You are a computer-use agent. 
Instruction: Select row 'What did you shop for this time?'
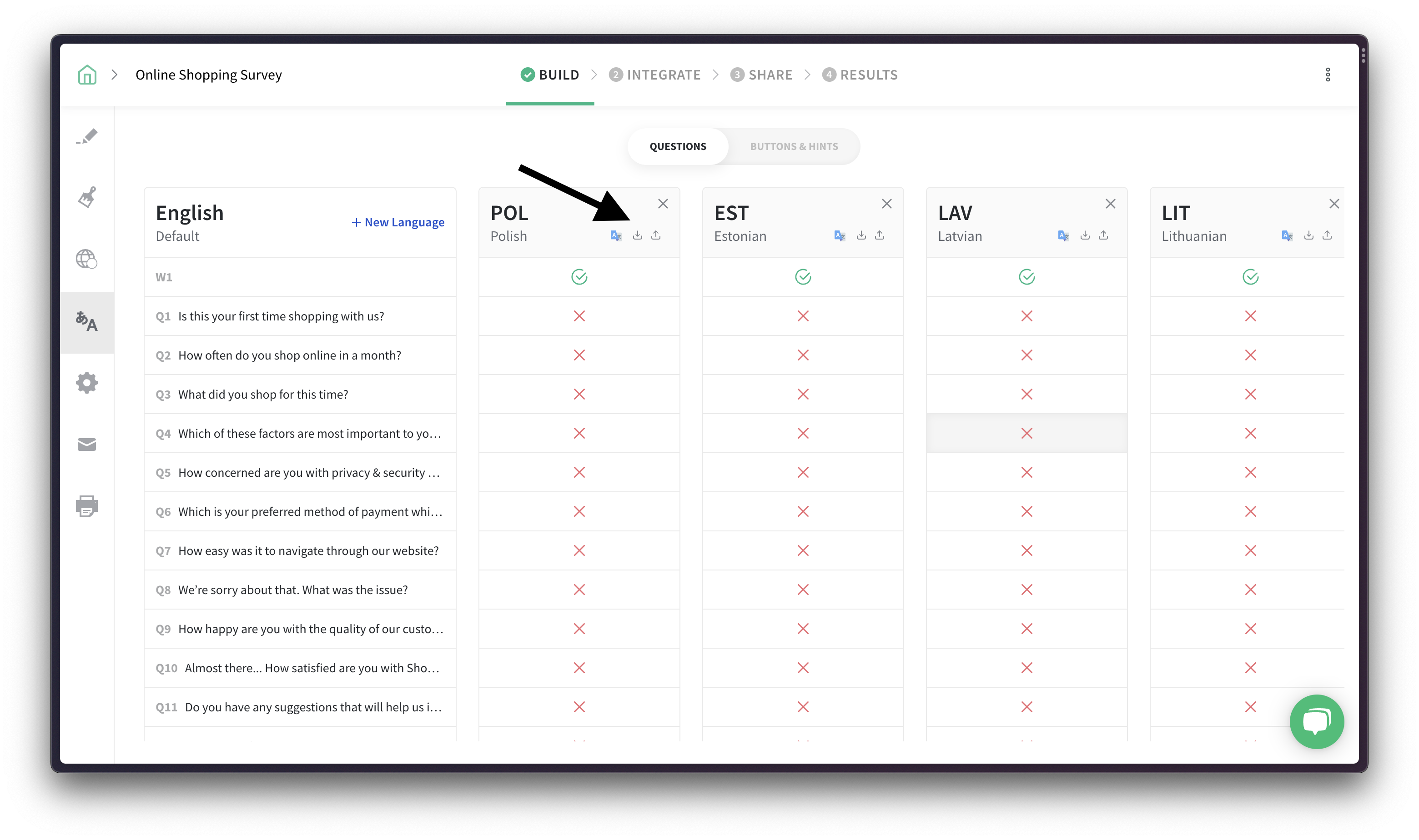click(300, 394)
